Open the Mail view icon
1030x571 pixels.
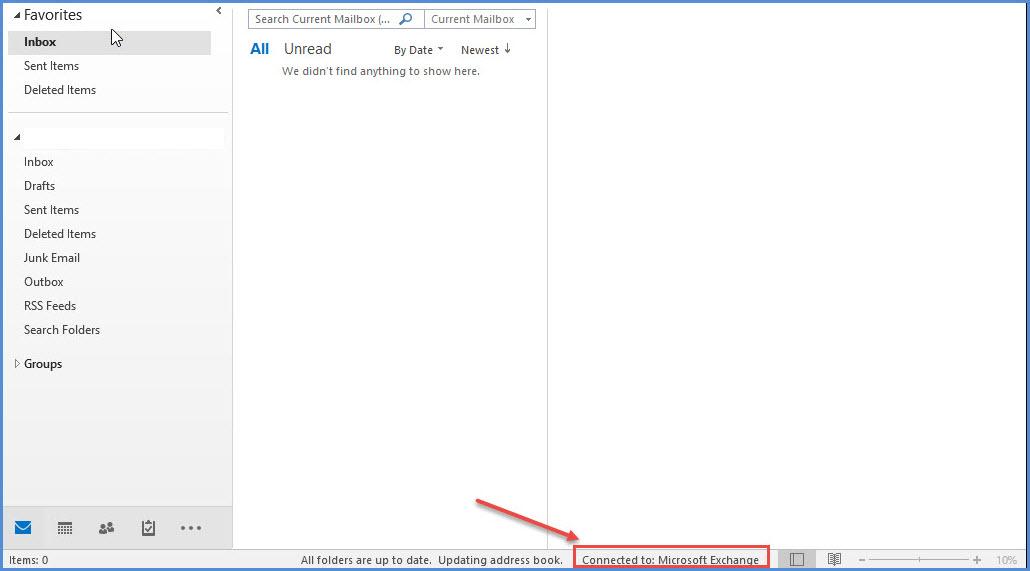point(23,528)
